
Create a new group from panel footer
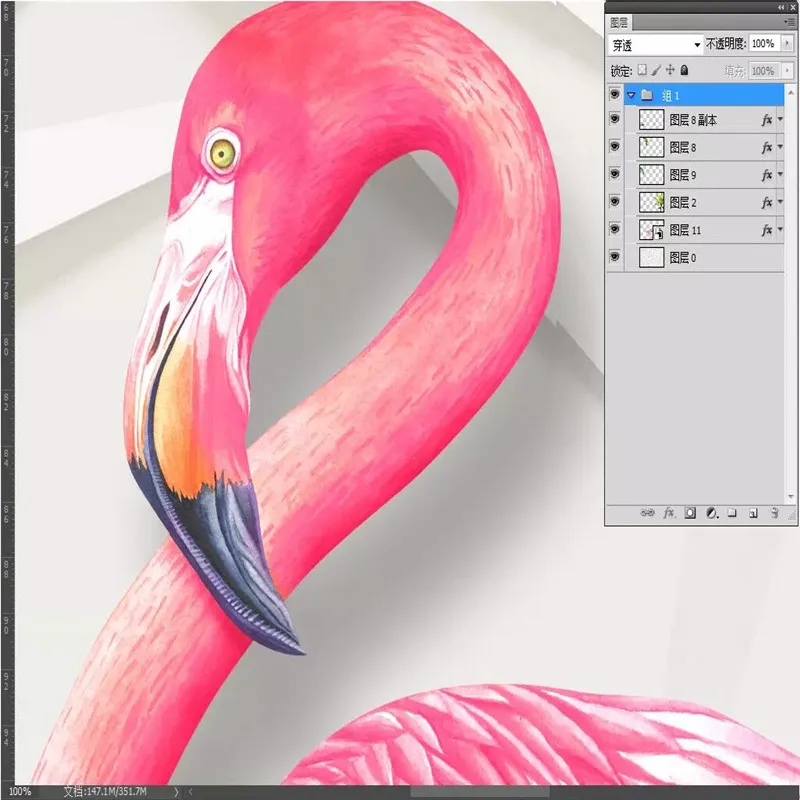732,513
